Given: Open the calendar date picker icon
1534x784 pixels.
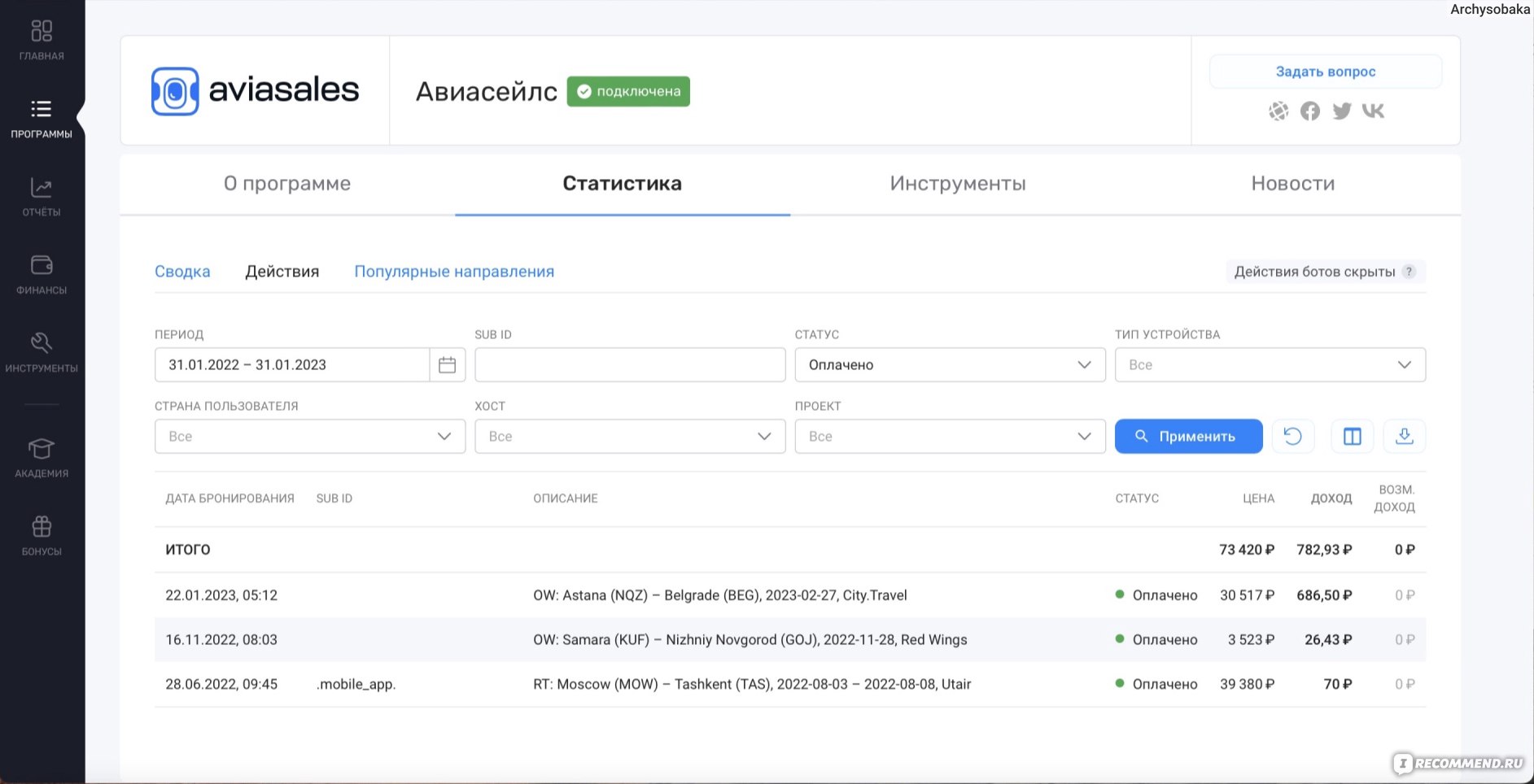Looking at the screenshot, I should 447,365.
